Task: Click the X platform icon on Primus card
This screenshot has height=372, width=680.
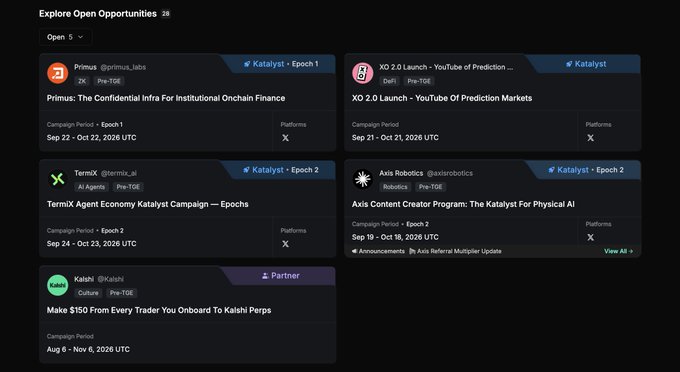Action: click(x=285, y=138)
